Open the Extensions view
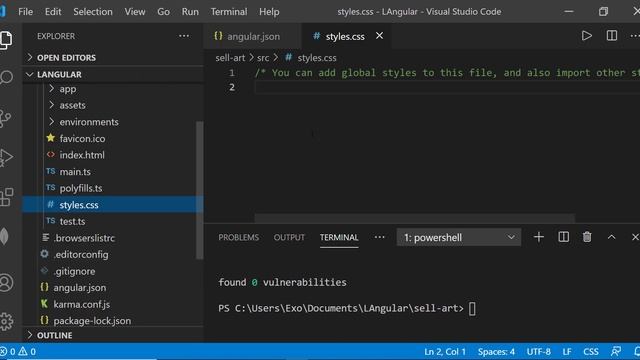The image size is (640, 360). tap(6, 198)
